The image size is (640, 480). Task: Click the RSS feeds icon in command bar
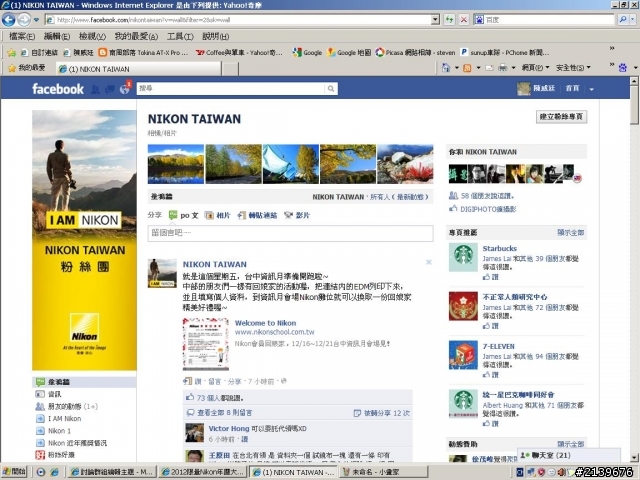click(x=467, y=68)
